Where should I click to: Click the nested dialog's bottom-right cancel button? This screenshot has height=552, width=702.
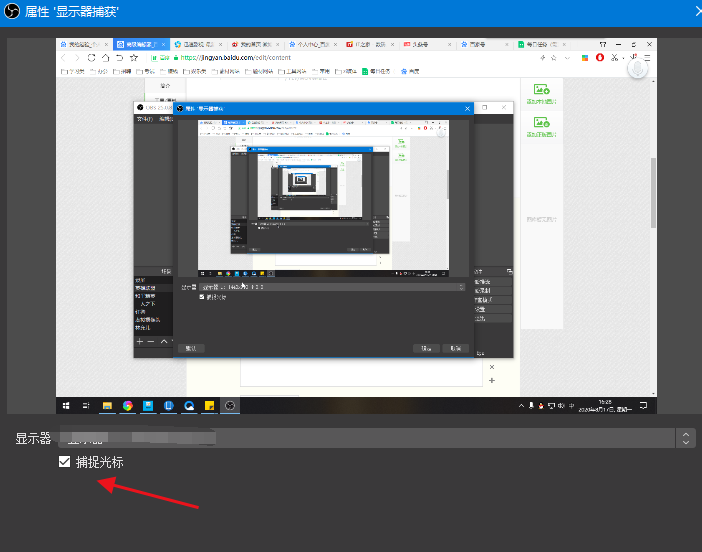(456, 348)
